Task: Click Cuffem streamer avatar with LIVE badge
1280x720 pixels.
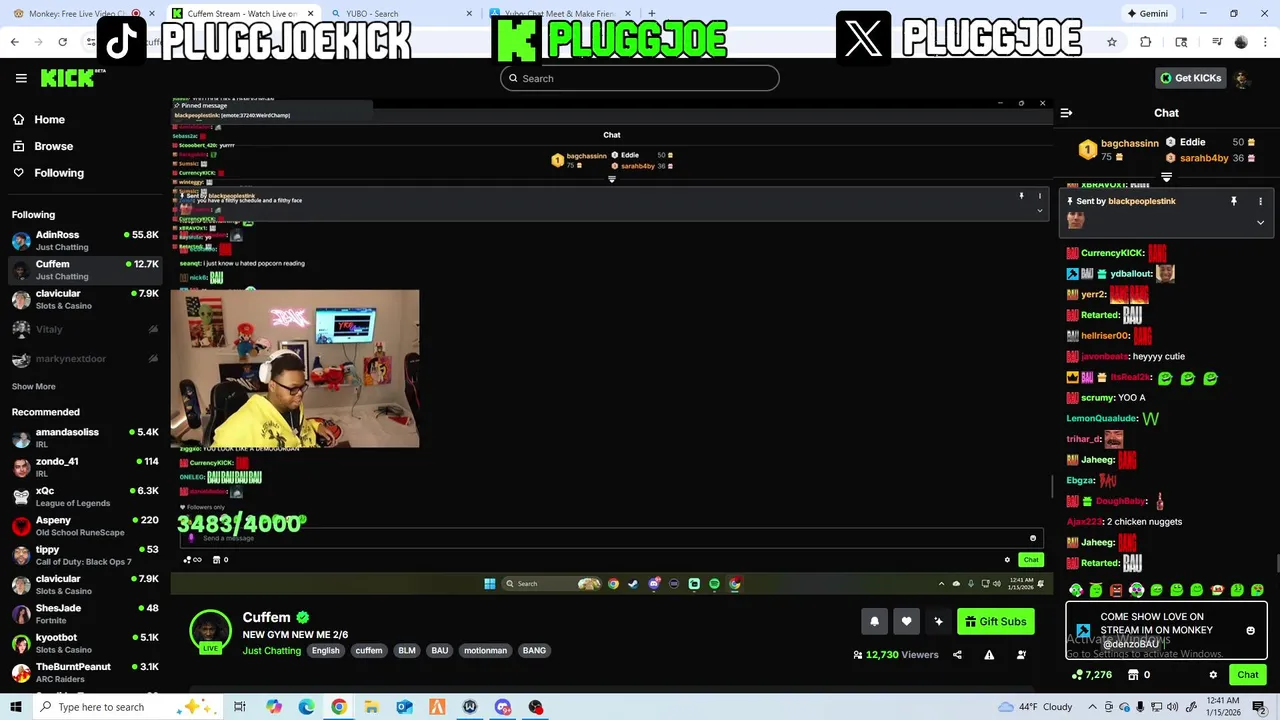Action: tap(210, 631)
